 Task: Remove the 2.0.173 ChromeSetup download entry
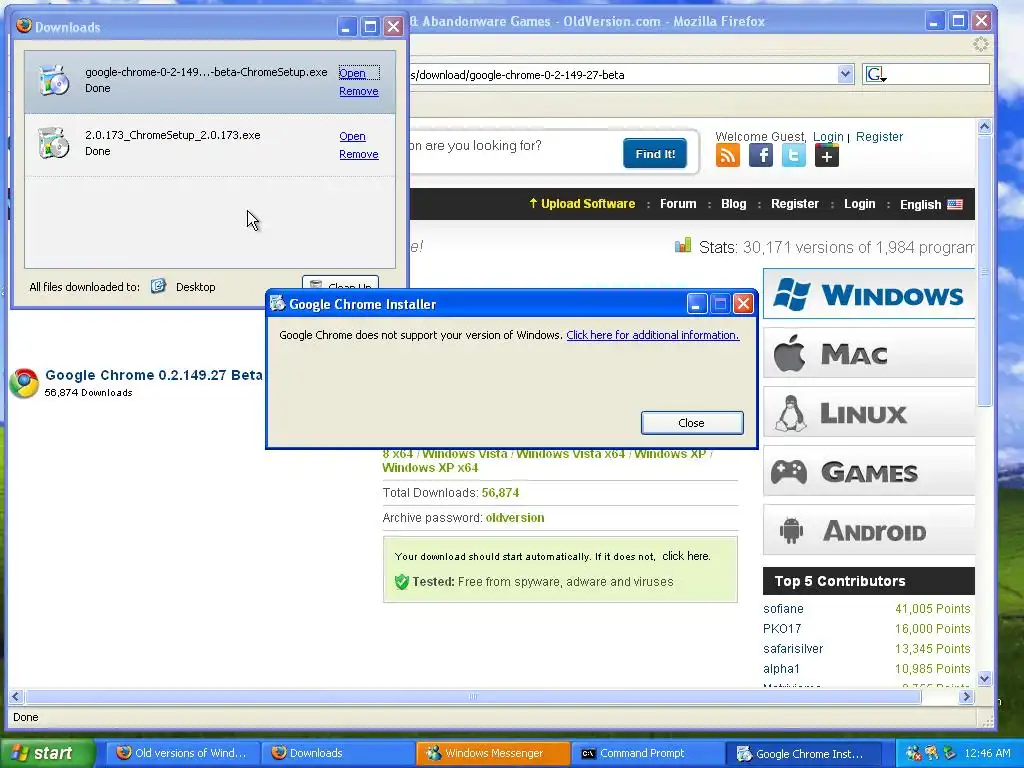[x=359, y=154]
